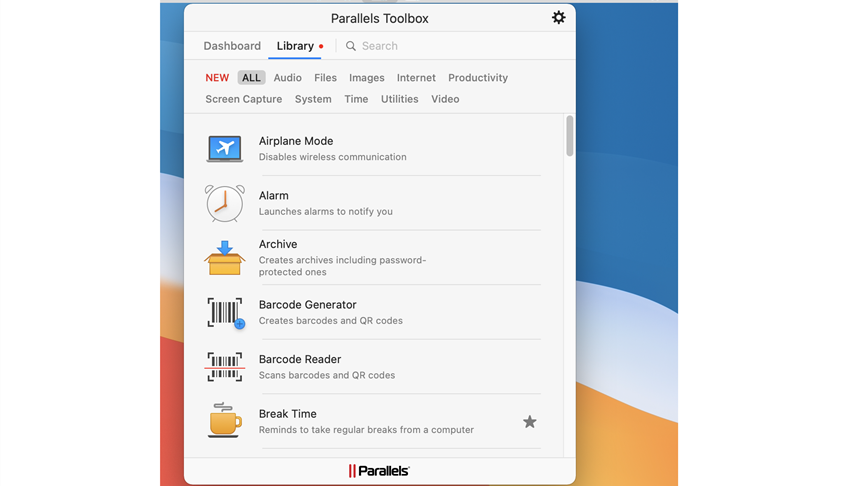864x486 pixels.
Task: Click the Alarm clock icon
Action: point(225,203)
